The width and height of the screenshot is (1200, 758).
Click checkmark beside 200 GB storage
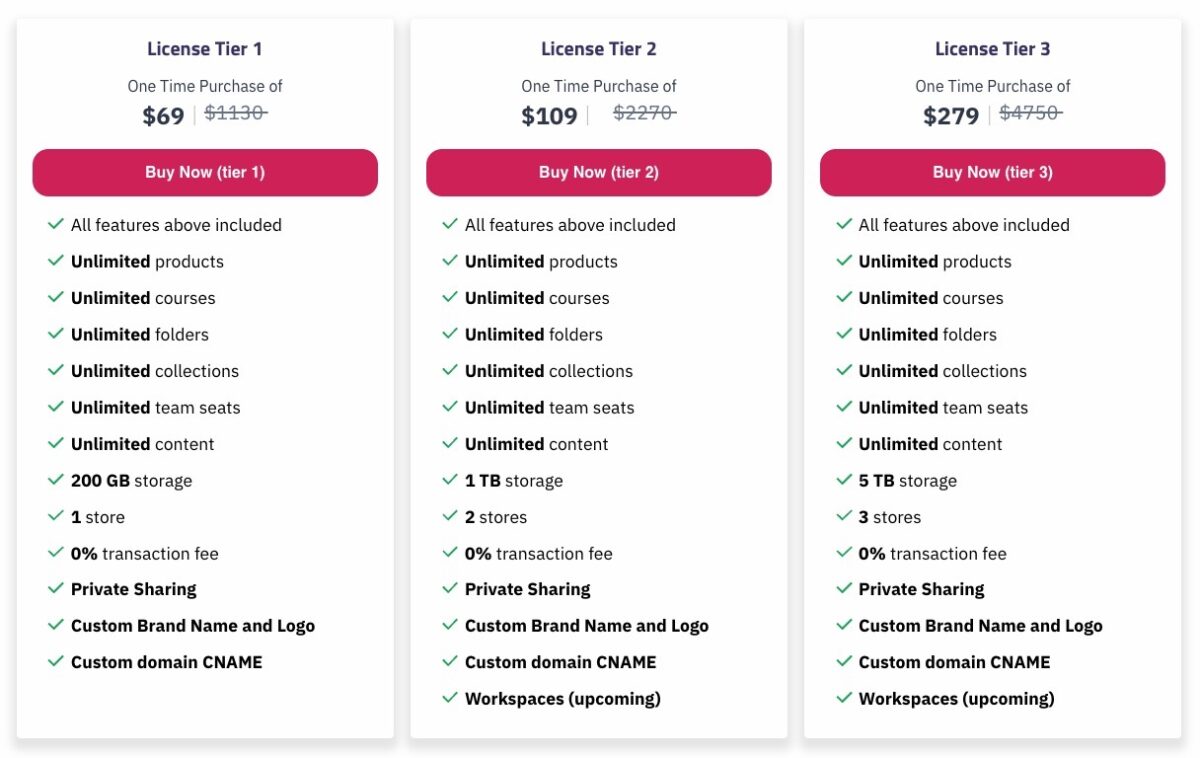[56, 480]
